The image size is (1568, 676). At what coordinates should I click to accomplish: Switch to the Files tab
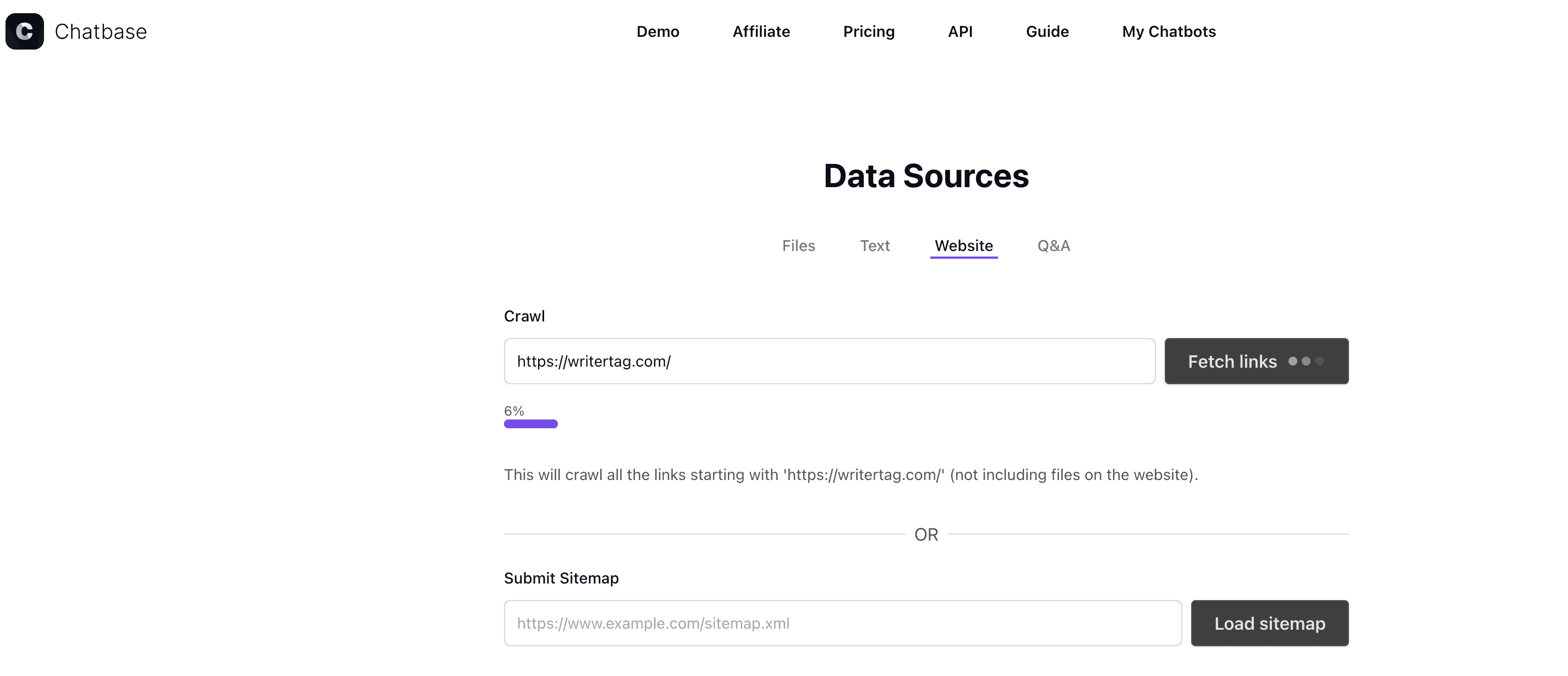tap(798, 246)
